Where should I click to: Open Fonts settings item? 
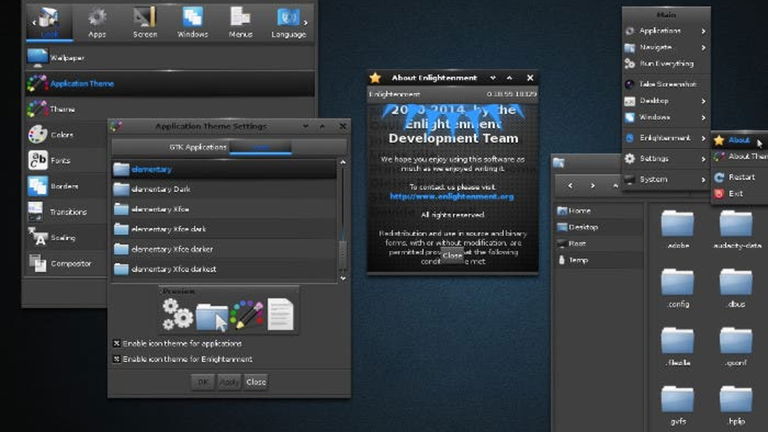[x=66, y=160]
